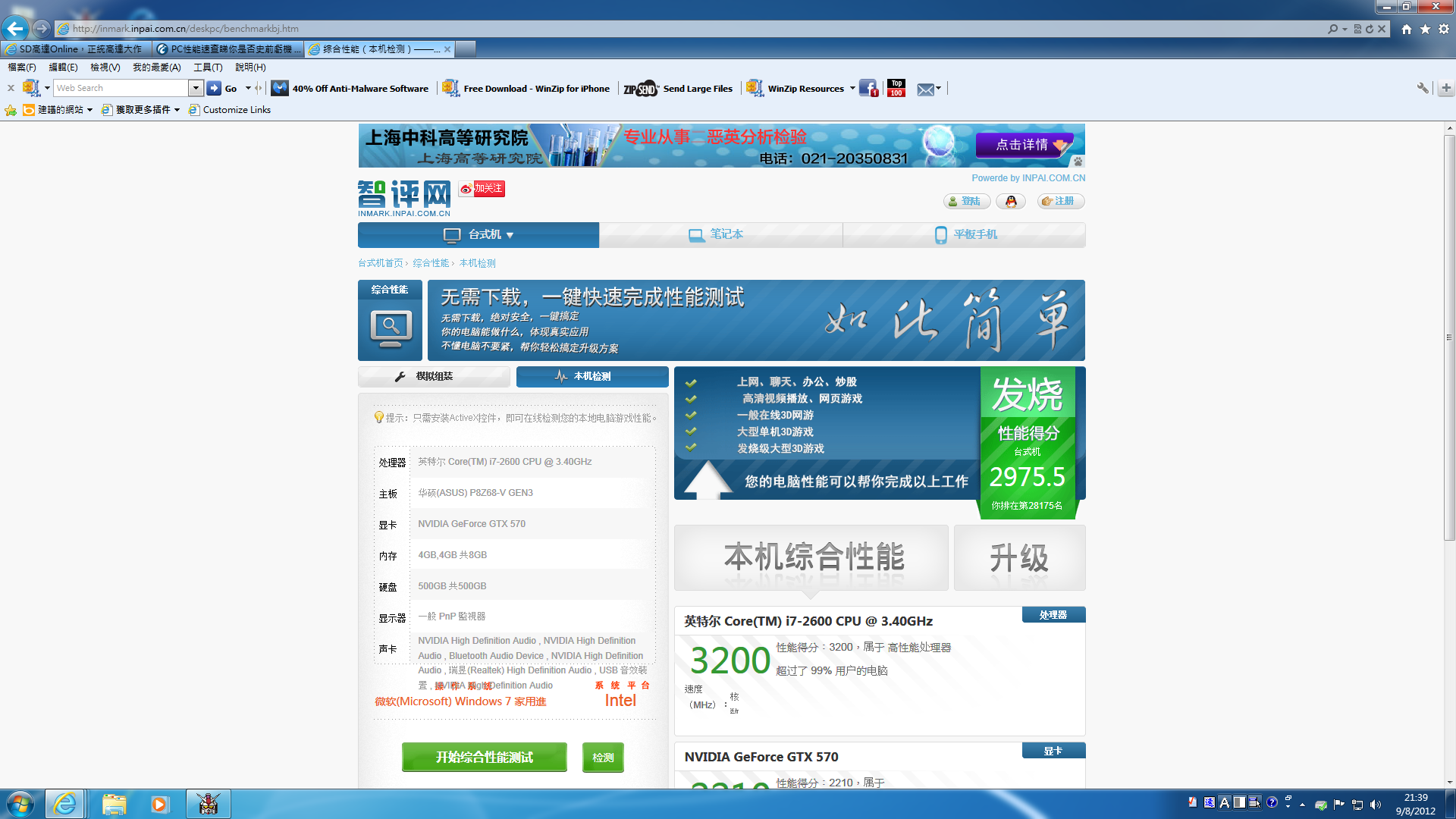Open the browser Tools gear icon

pos(1444,29)
